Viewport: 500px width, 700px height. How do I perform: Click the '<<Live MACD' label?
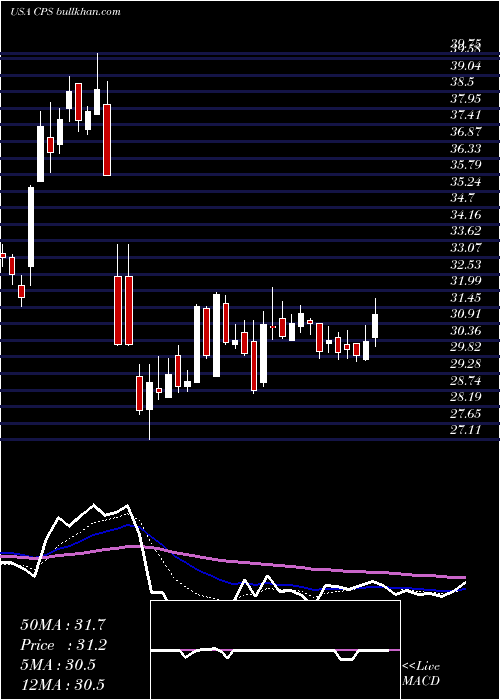[421, 673]
